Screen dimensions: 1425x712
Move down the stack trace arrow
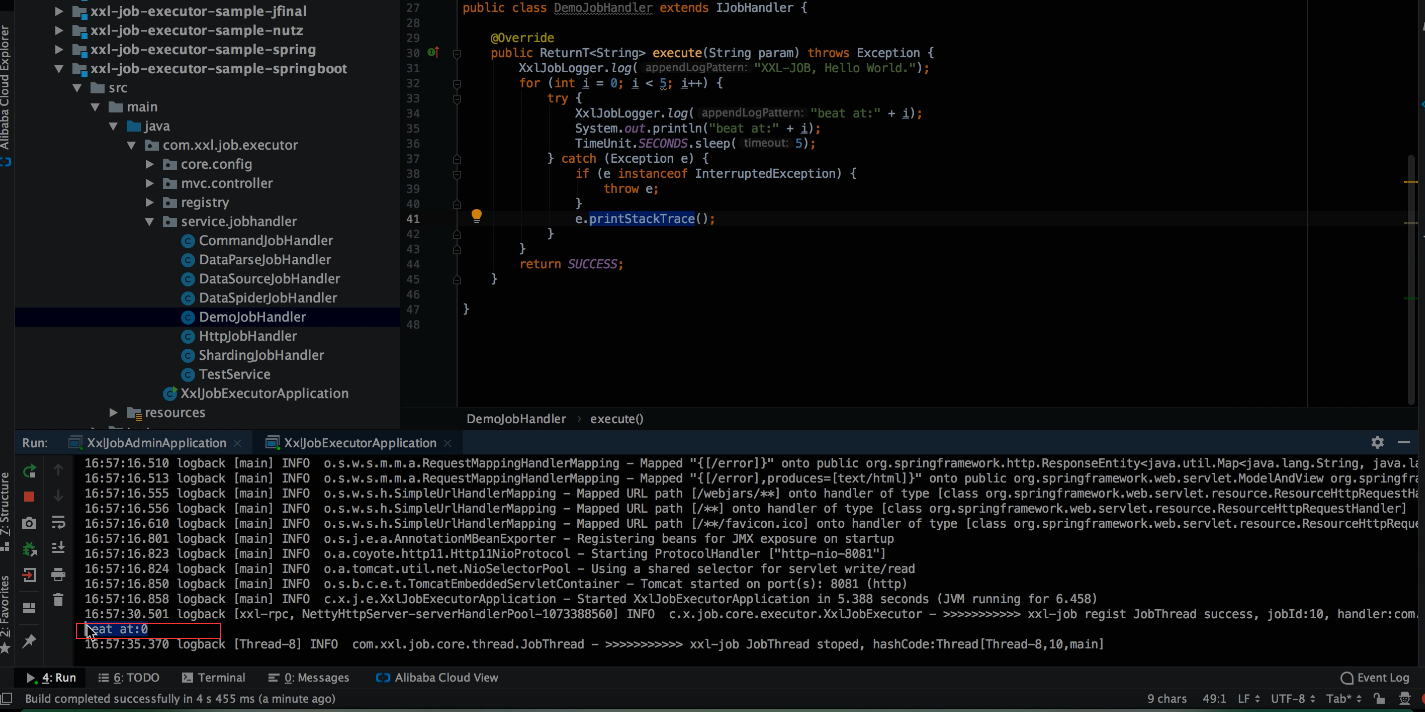(x=58, y=497)
